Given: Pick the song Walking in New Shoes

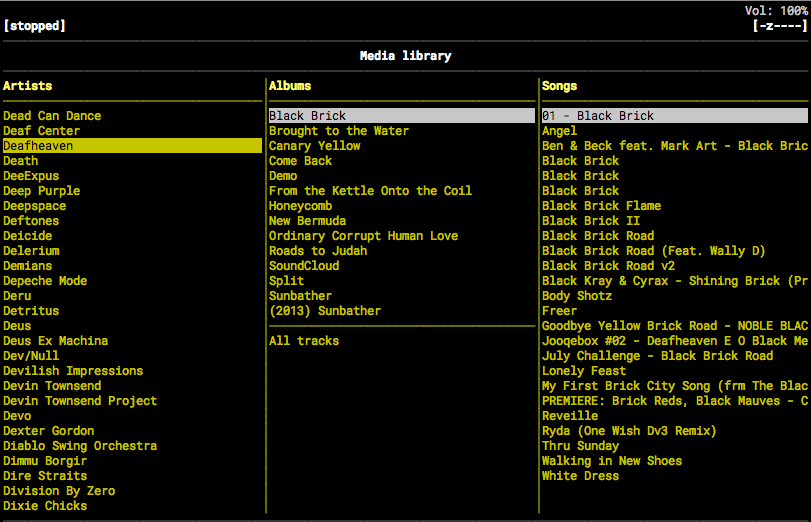Looking at the screenshot, I should [x=612, y=461].
